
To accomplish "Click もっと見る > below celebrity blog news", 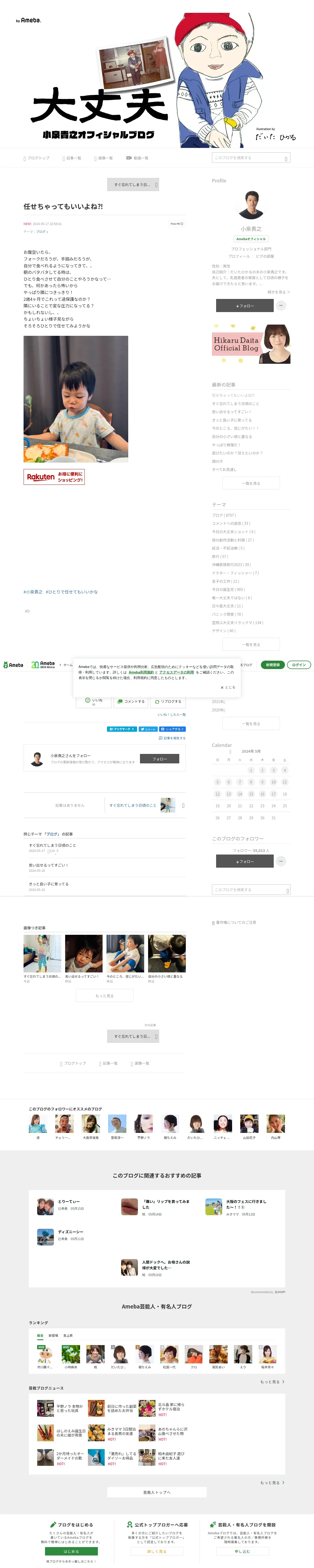I will click(x=273, y=1482).
